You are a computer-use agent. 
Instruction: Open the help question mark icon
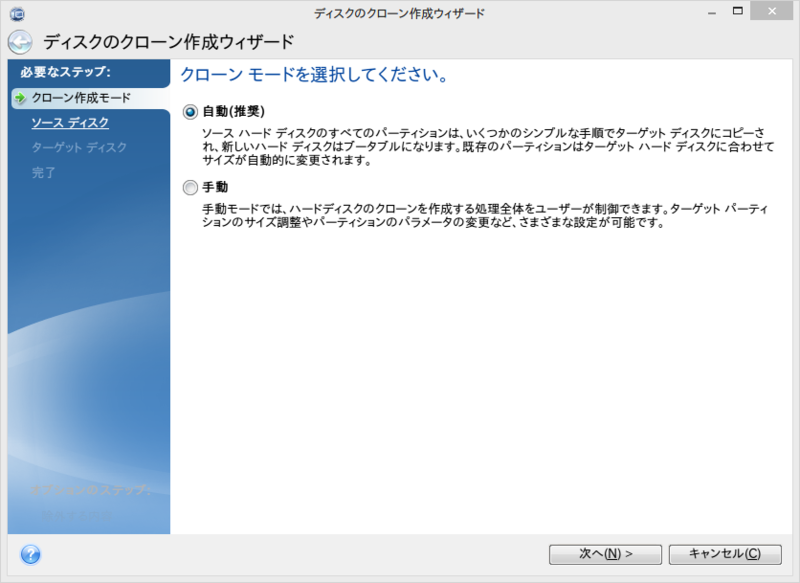coord(31,554)
